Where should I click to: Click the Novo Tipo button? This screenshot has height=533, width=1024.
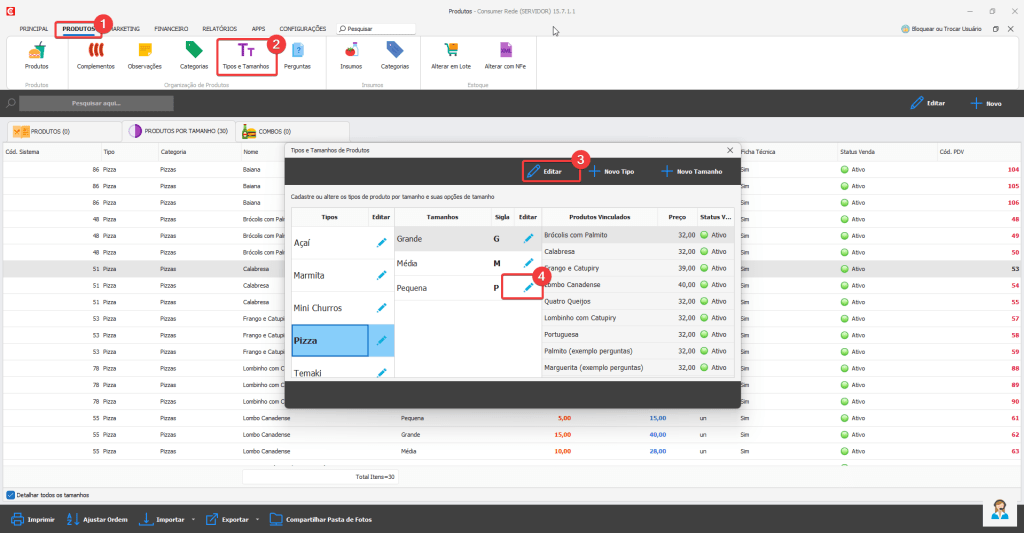[x=610, y=172]
